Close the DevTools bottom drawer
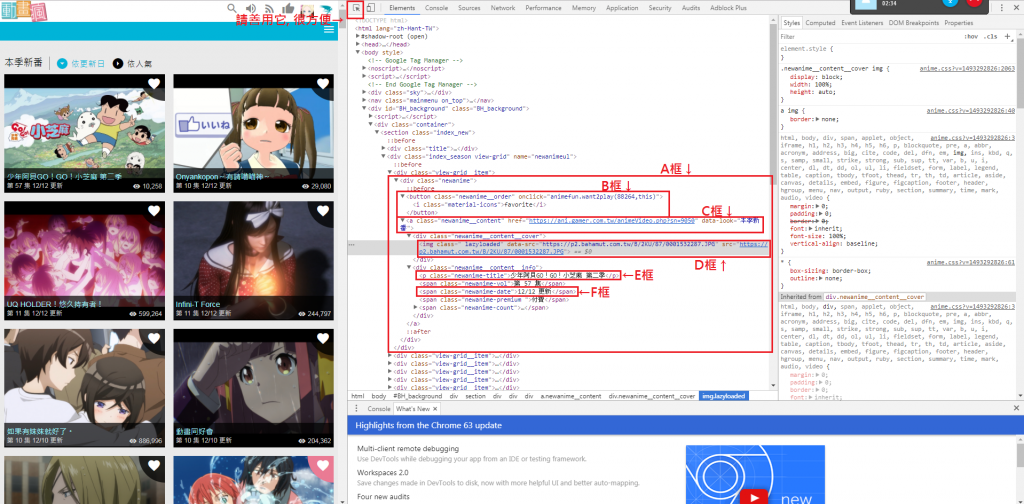Screen dimensions: 1024x504 coord(1016,408)
